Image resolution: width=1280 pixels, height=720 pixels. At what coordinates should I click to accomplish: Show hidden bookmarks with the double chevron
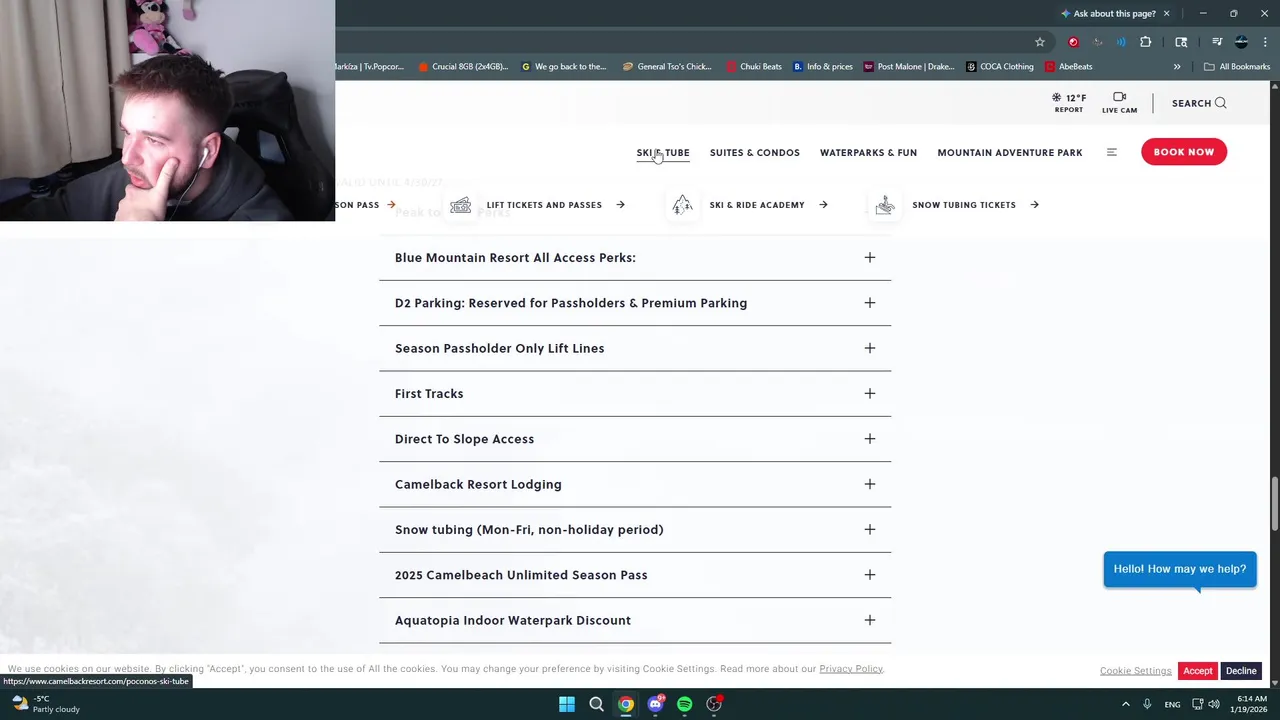[1177, 67]
